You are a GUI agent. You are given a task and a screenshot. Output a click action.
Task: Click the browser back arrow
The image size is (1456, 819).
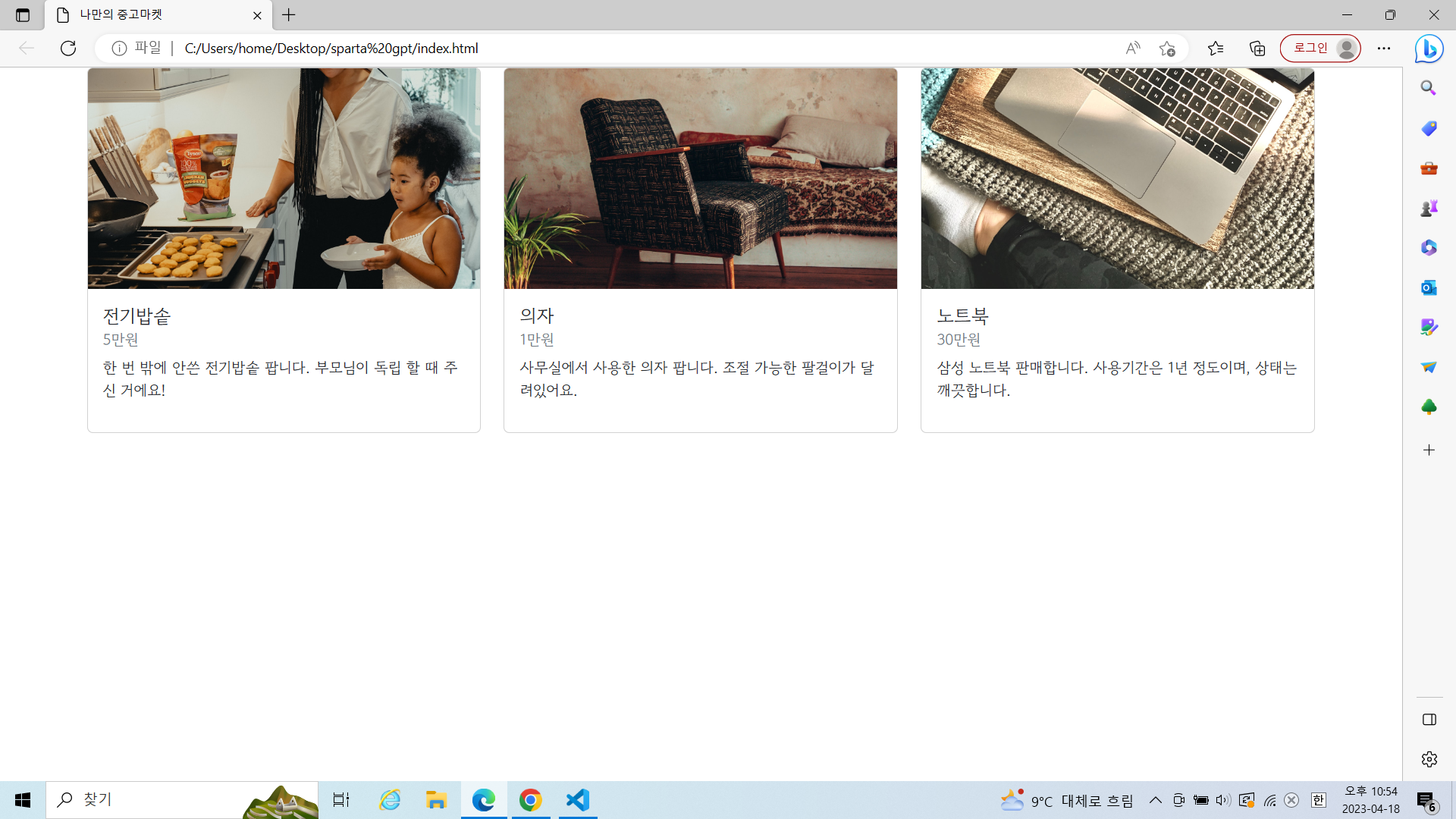coord(27,49)
